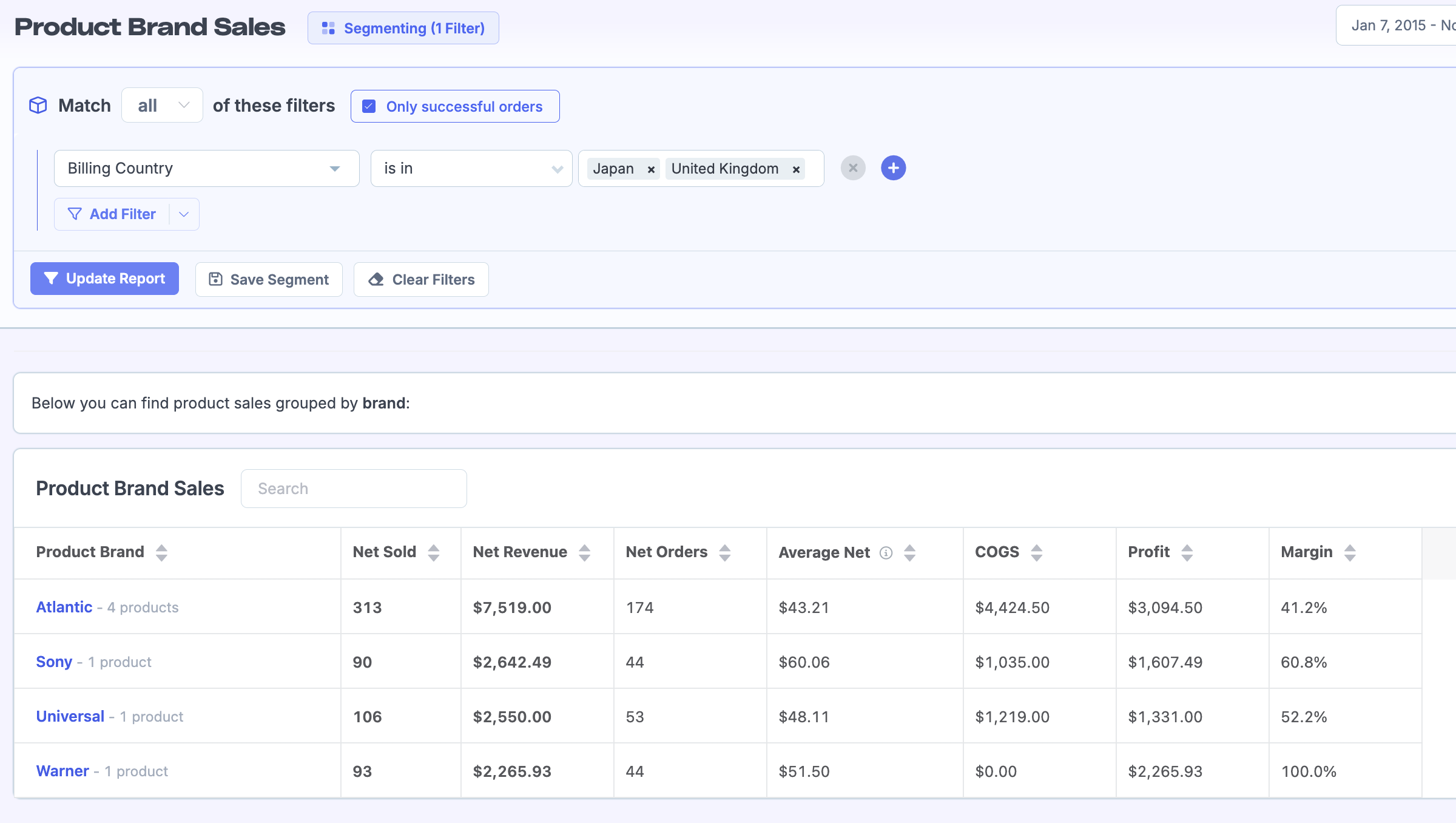The image size is (1456, 823).
Task: Open Billing Country field dropdown
Action: point(206,169)
